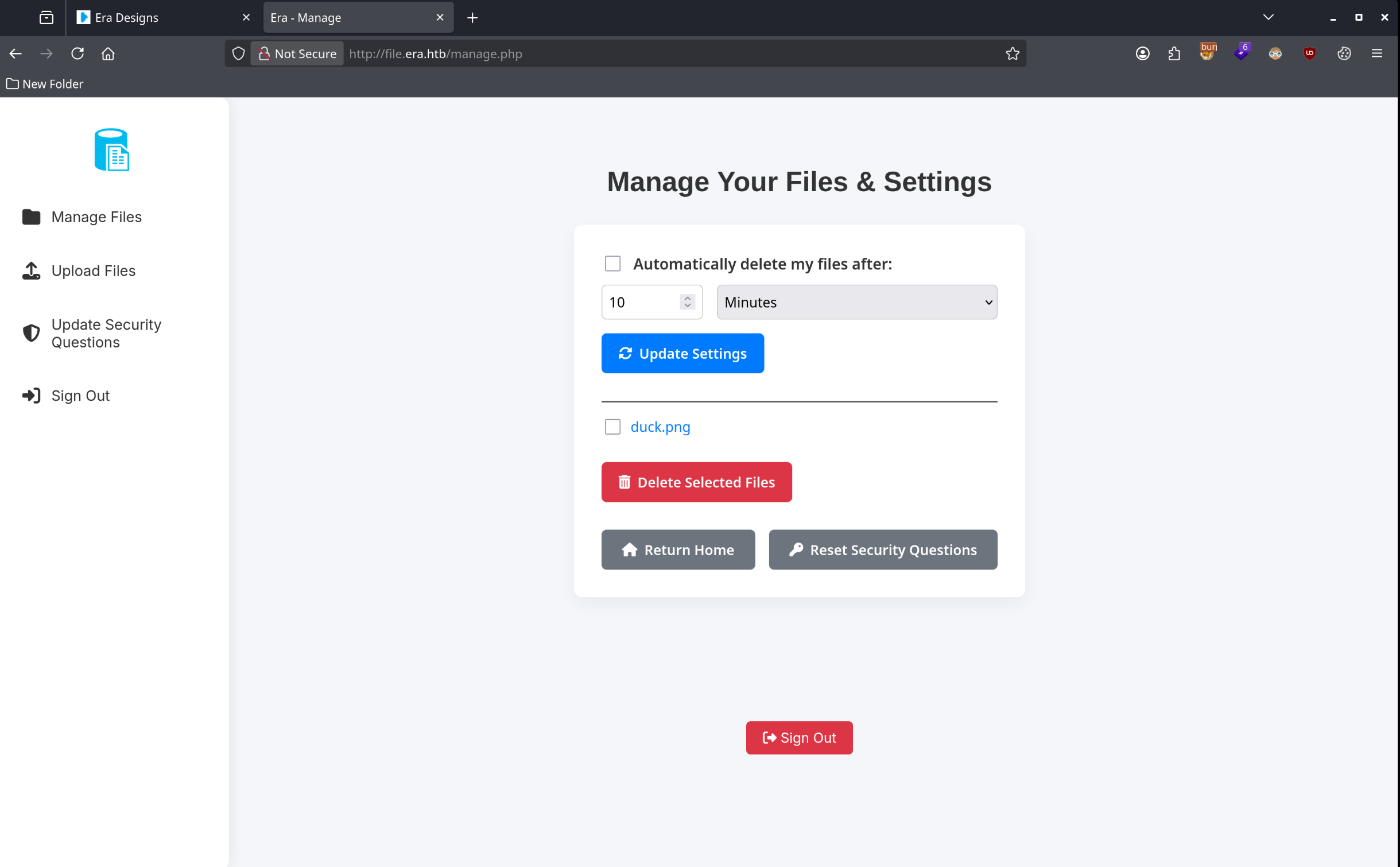The height and width of the screenshot is (867, 1400).
Task: Click Reset Security Questions button
Action: click(883, 549)
